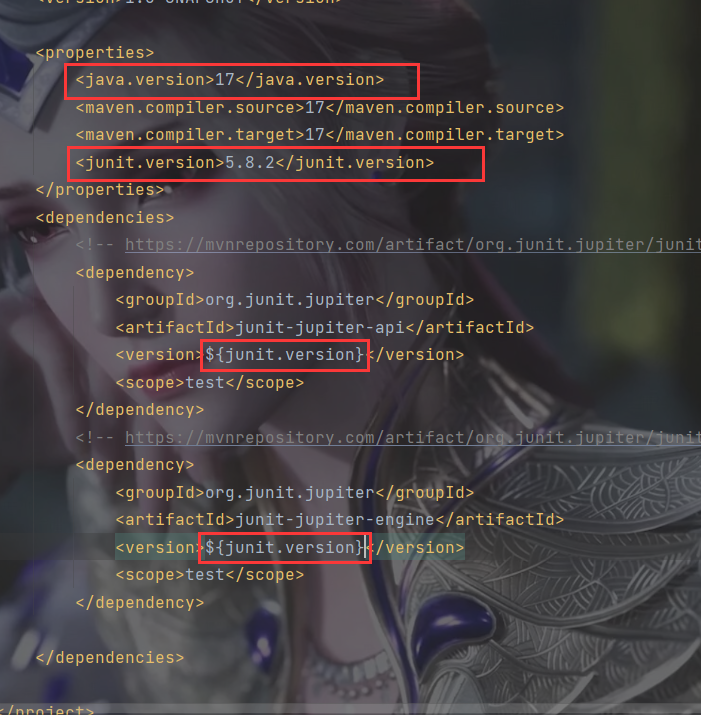Click the maven.compiler.target property line

320,135
